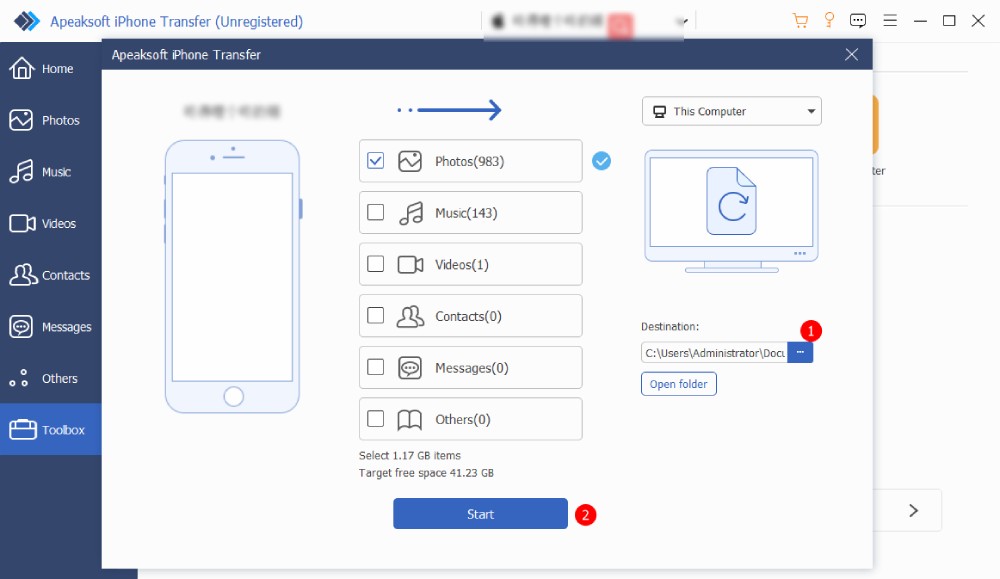Open the shopping cart purchase icon

(800, 20)
